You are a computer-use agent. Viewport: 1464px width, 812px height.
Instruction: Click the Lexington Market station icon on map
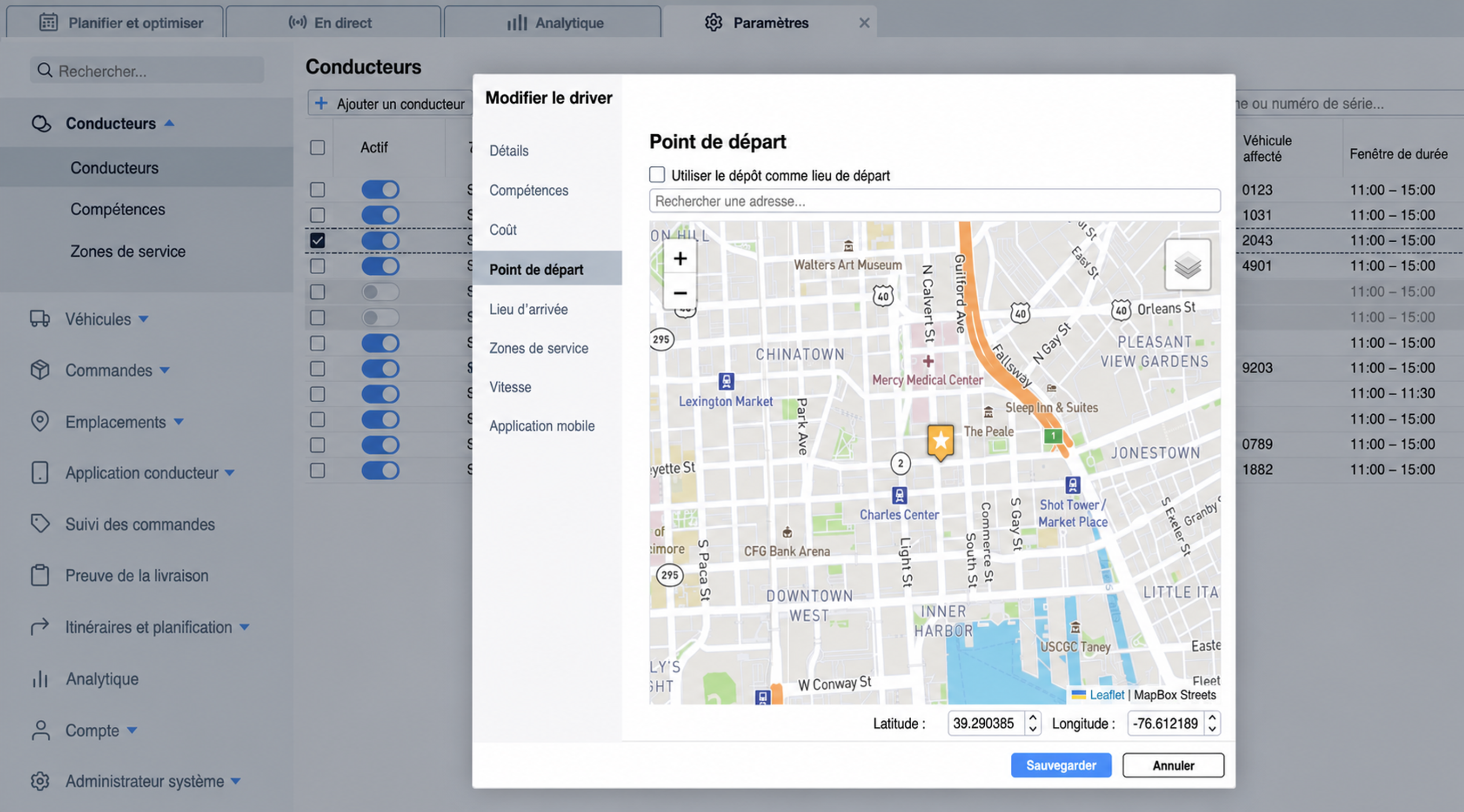(x=726, y=381)
